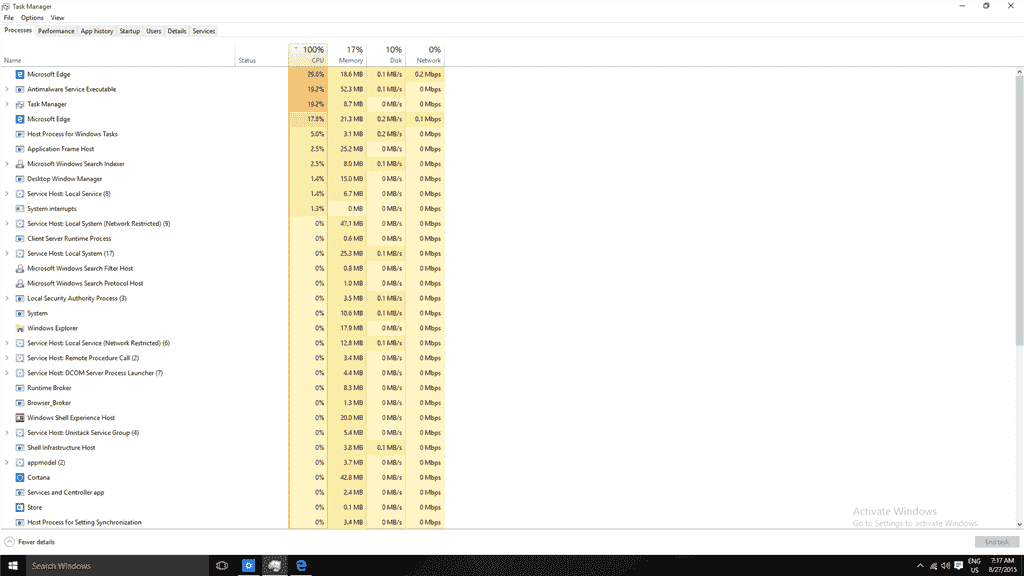Open the clock showing 7:17 AM
The image size is (1024, 576).
[1002, 566]
